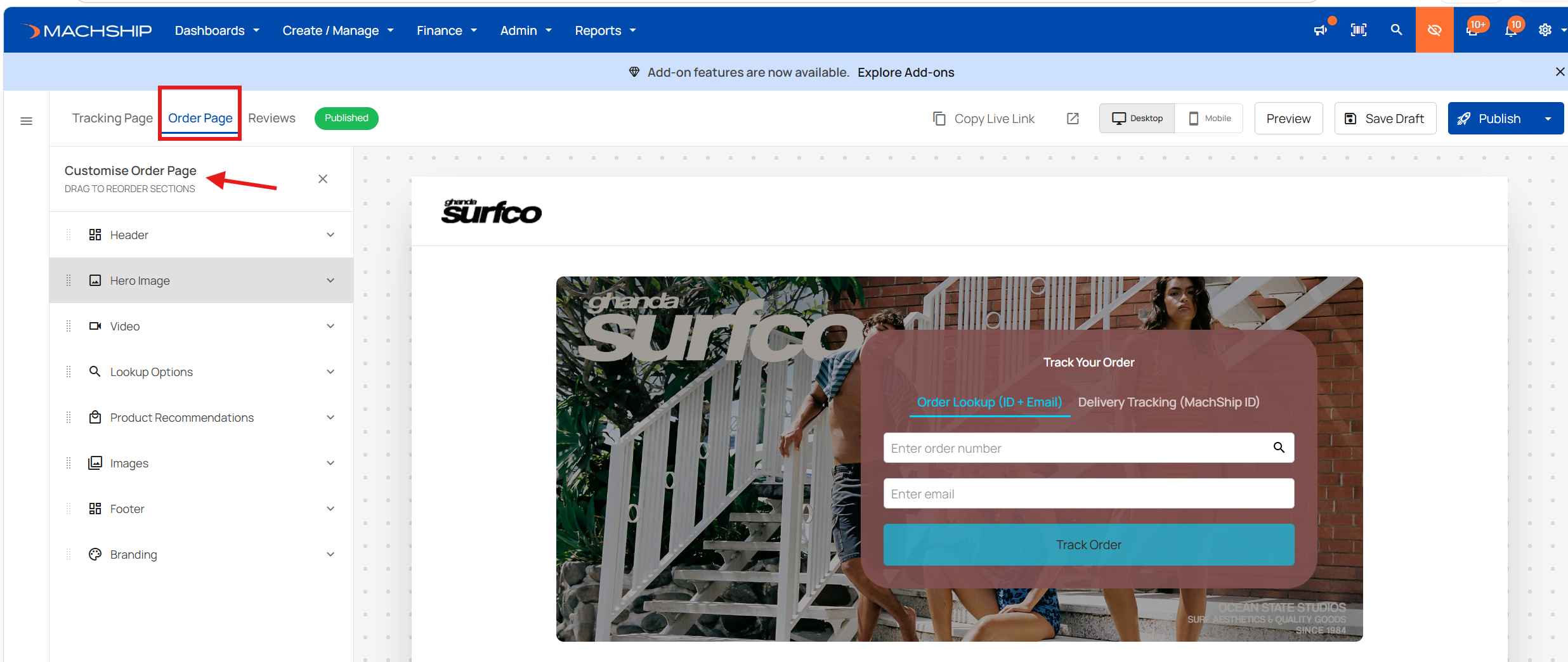This screenshot has height=662, width=1568.
Task: Grab the Images row drag handle
Action: click(69, 463)
